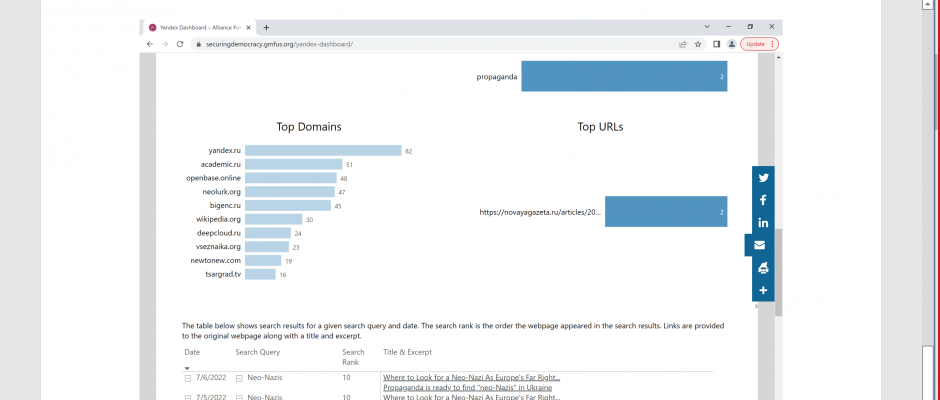The width and height of the screenshot is (940, 400).
Task: Share this page on Facebook
Action: pos(763,200)
